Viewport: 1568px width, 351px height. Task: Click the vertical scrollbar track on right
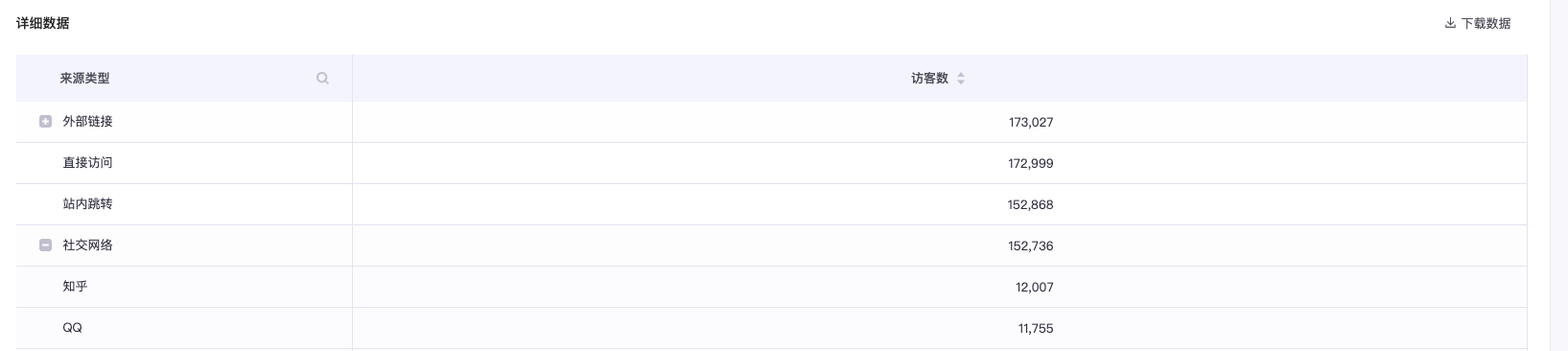[x=1558, y=175]
